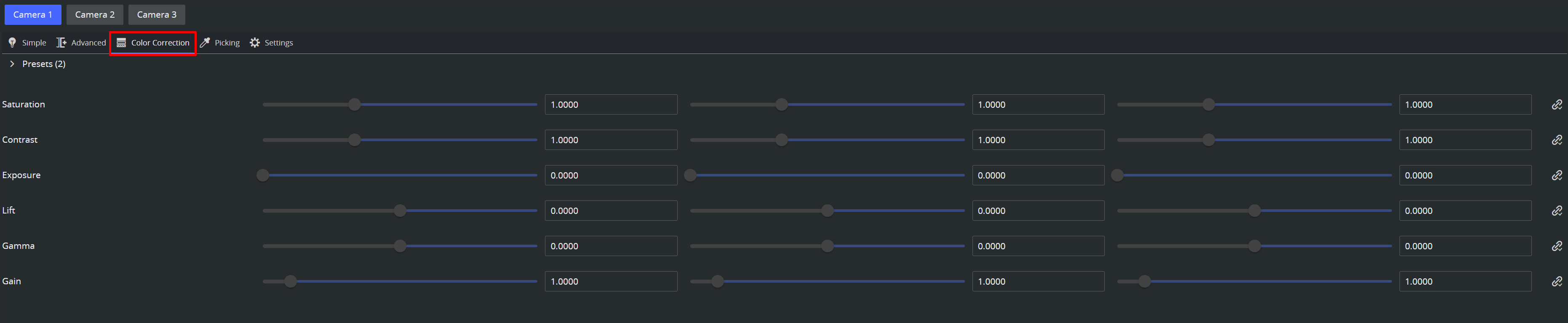Switch to the Camera 2 tab

click(x=95, y=15)
